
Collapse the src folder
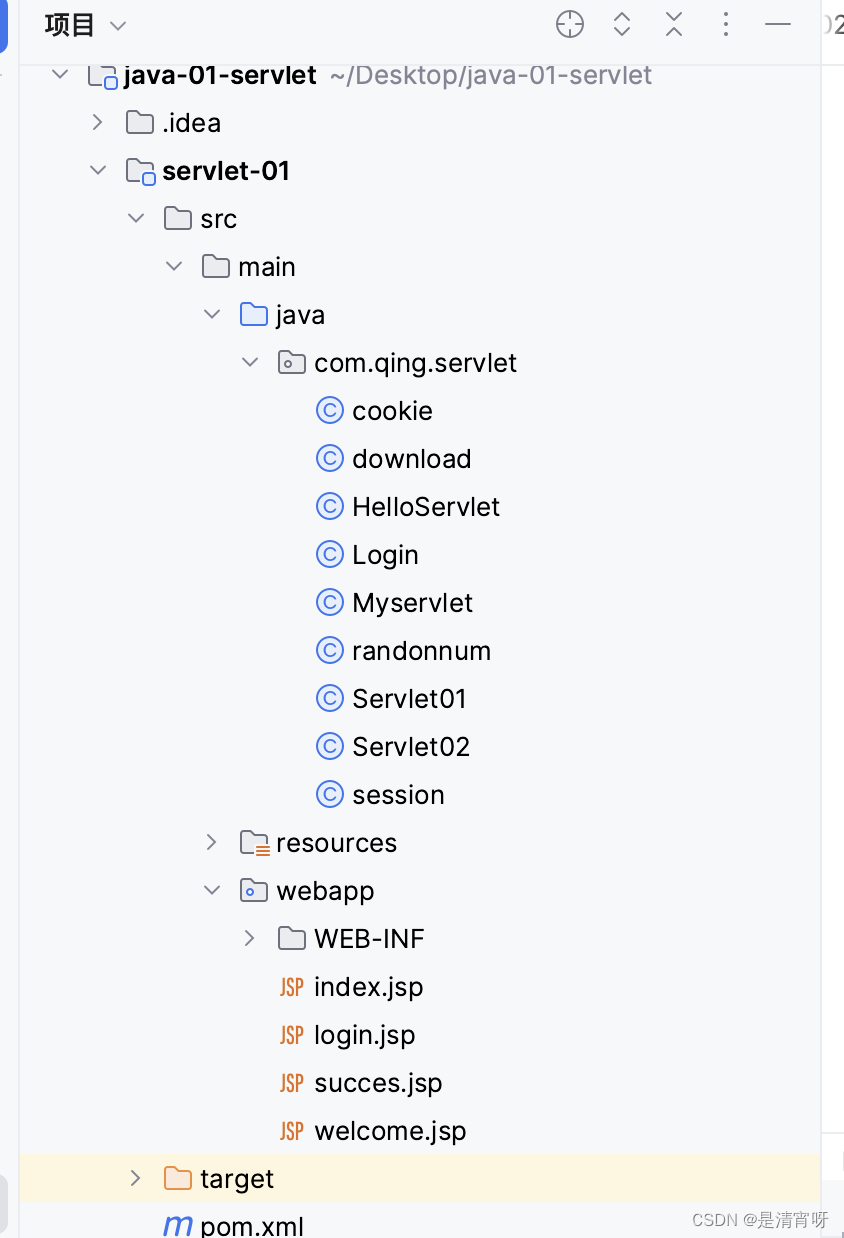tap(136, 218)
